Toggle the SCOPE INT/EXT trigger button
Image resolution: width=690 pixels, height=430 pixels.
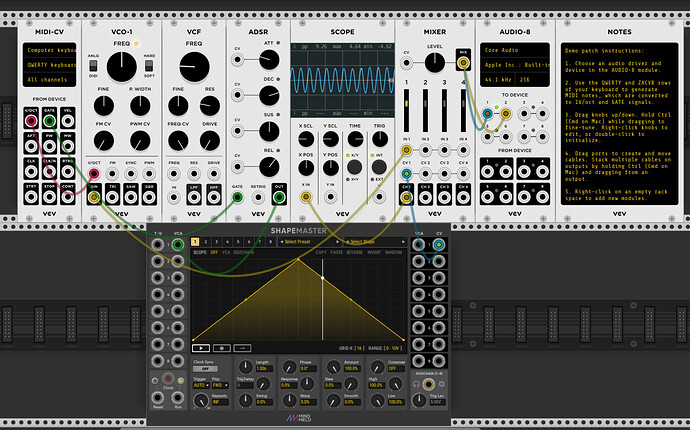[x=379, y=167]
